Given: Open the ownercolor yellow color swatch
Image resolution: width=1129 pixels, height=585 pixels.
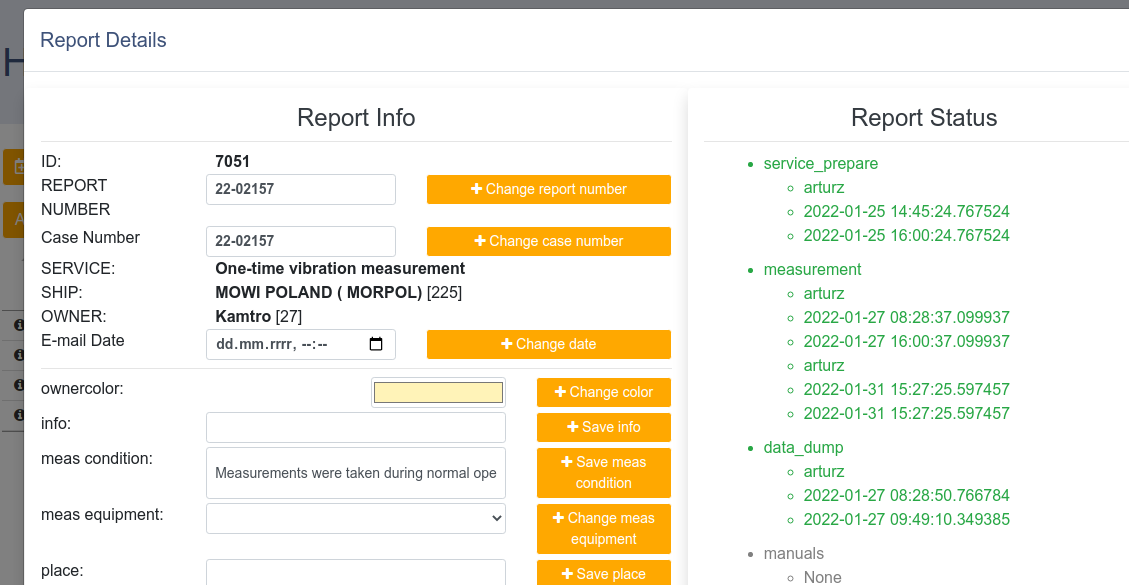Looking at the screenshot, I should click(438, 393).
